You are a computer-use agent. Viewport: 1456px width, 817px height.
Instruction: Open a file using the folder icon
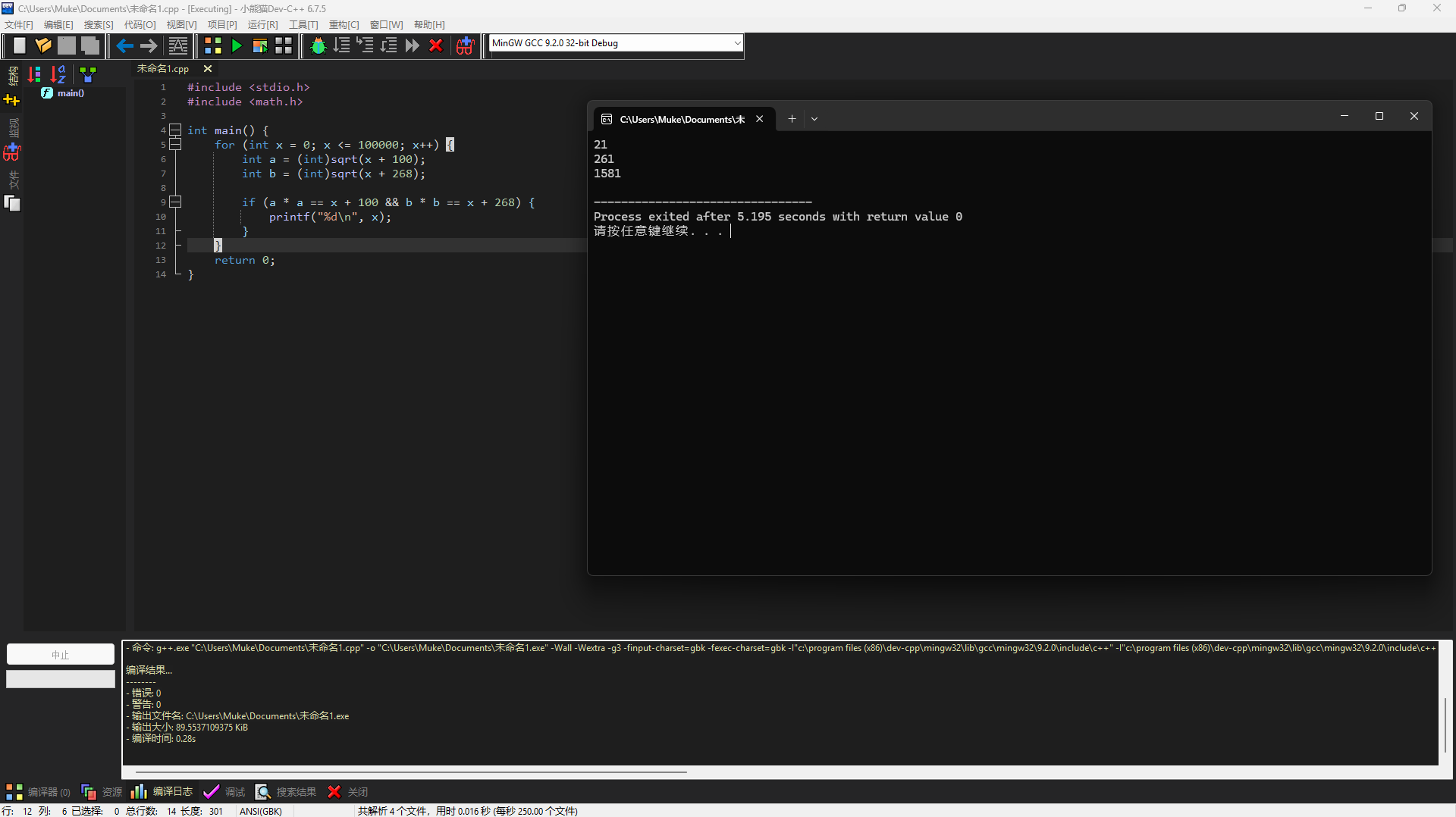tap(43, 46)
